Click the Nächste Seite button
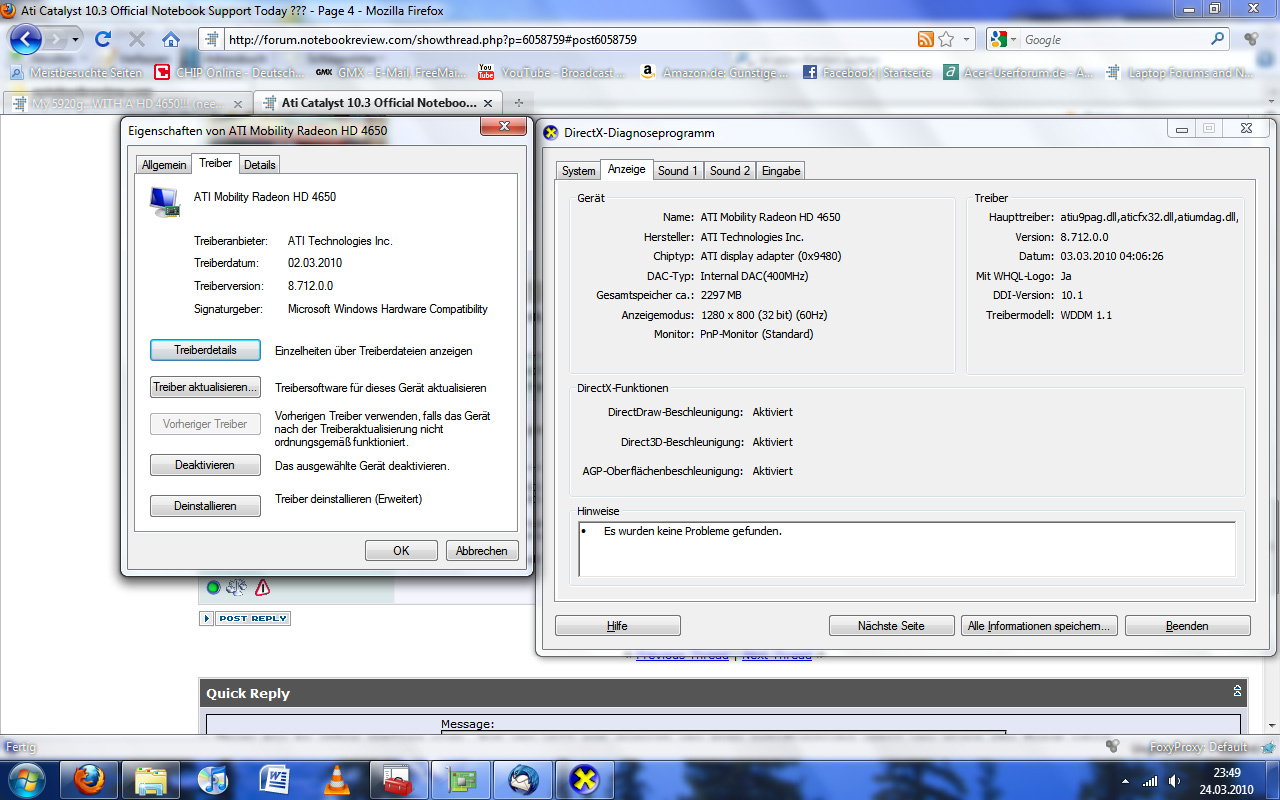This screenshot has height=800, width=1280. [x=892, y=626]
